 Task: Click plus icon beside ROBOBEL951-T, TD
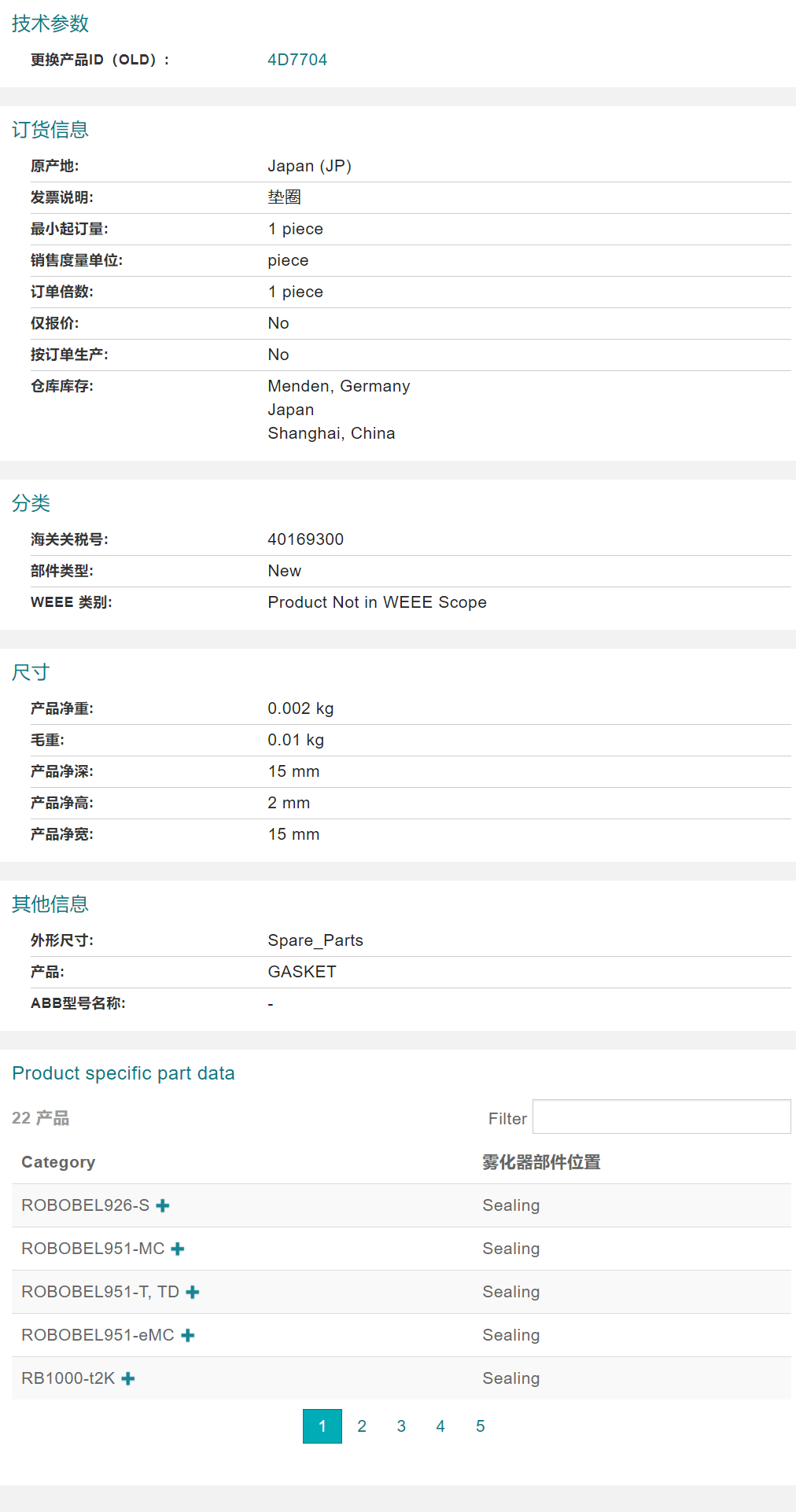coord(193,1292)
